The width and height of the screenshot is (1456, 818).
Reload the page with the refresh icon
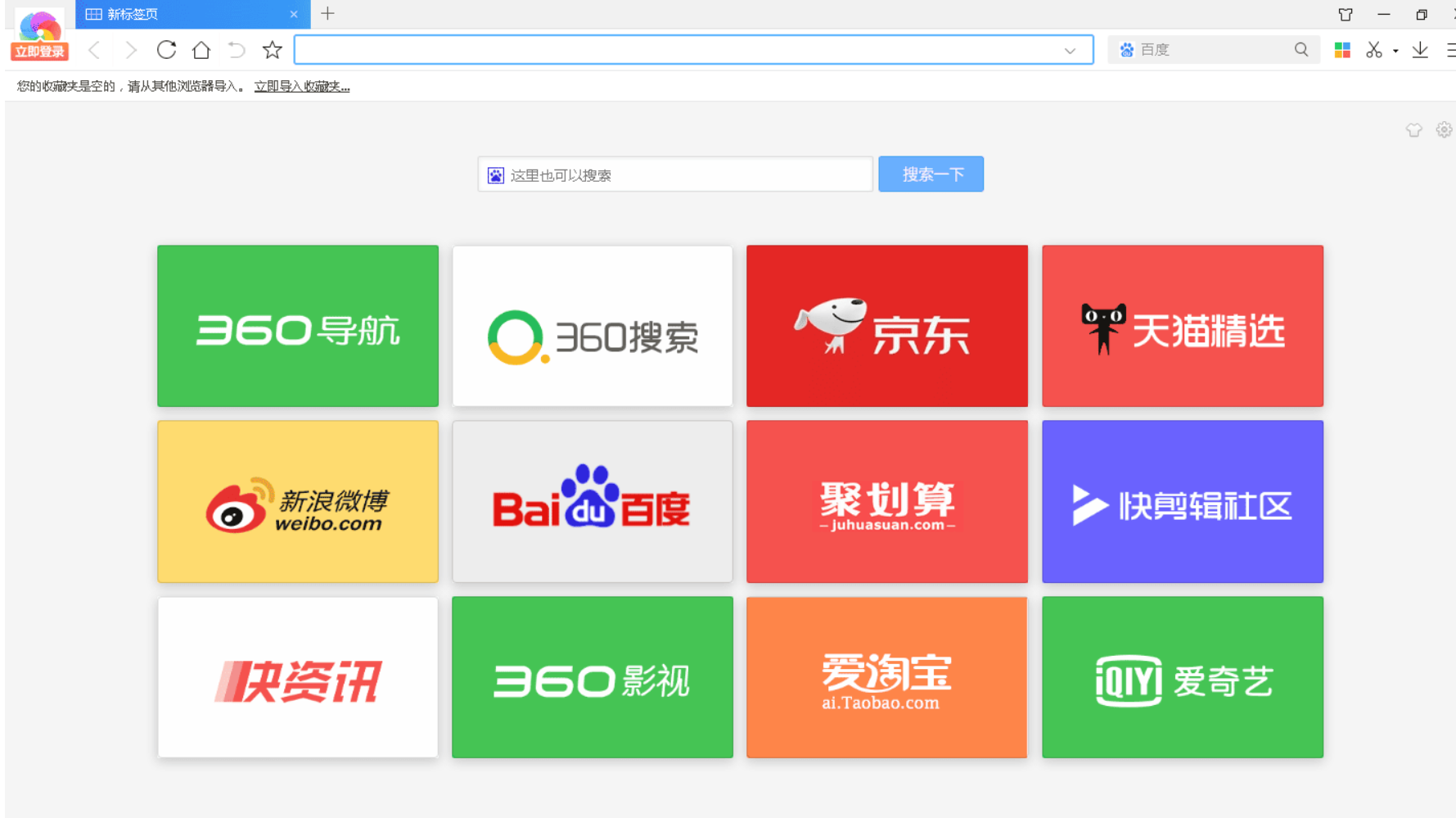[x=166, y=50]
